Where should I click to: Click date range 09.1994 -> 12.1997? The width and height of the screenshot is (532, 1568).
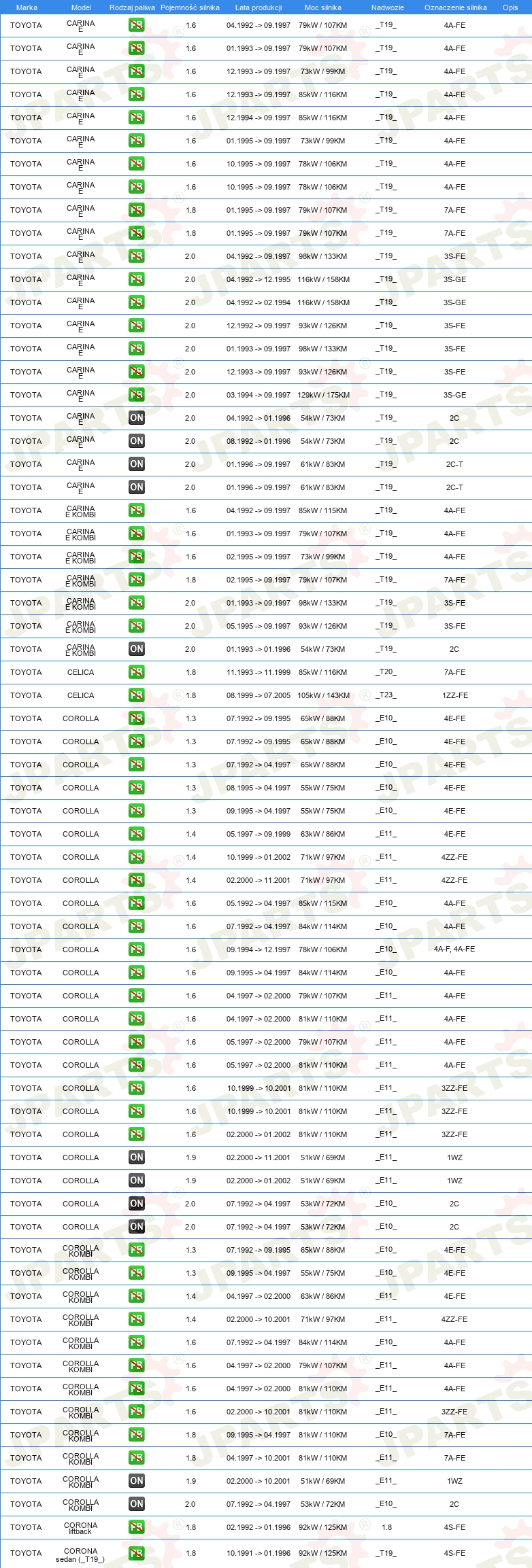[259, 949]
